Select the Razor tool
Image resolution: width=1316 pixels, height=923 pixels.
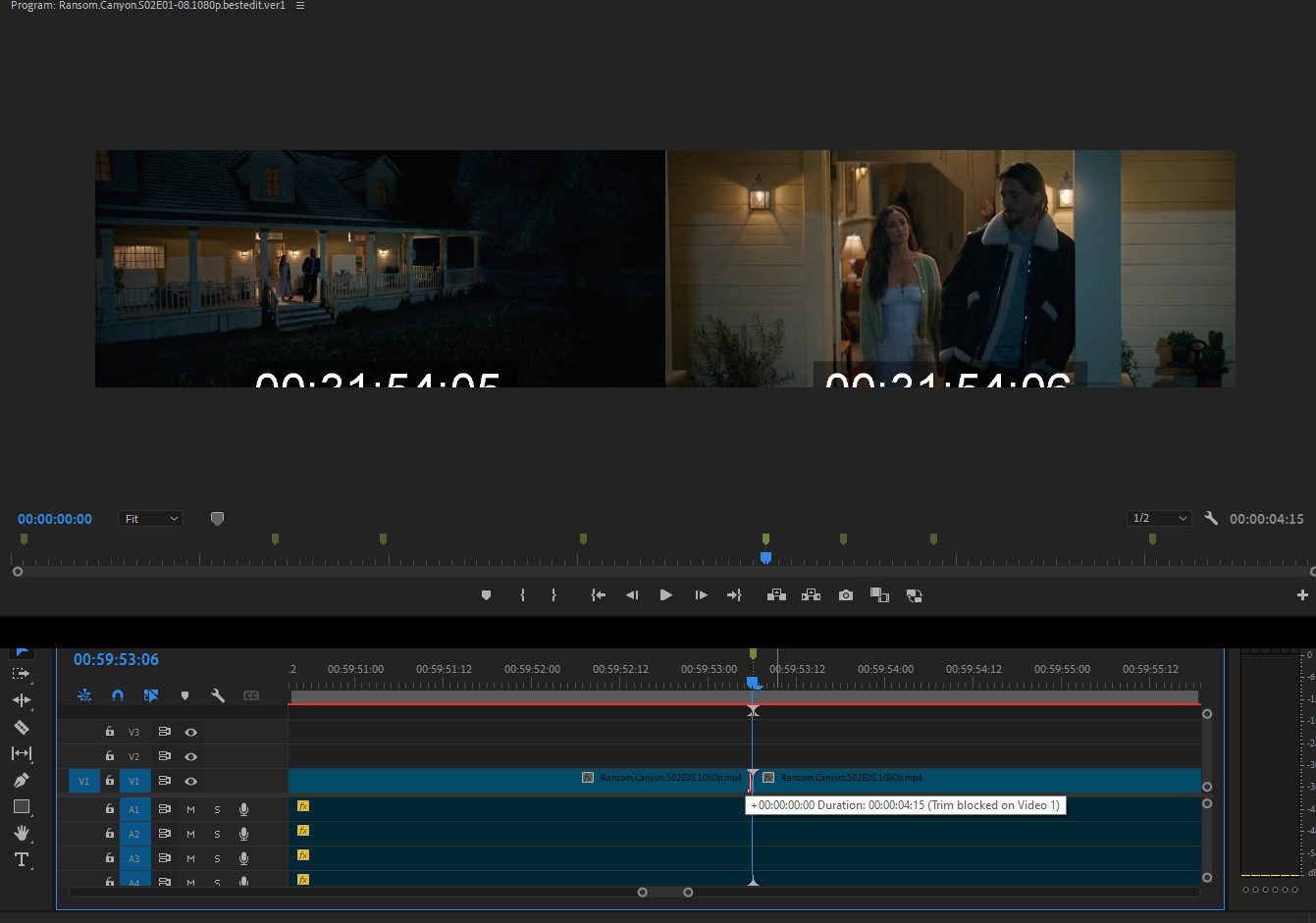[21, 727]
